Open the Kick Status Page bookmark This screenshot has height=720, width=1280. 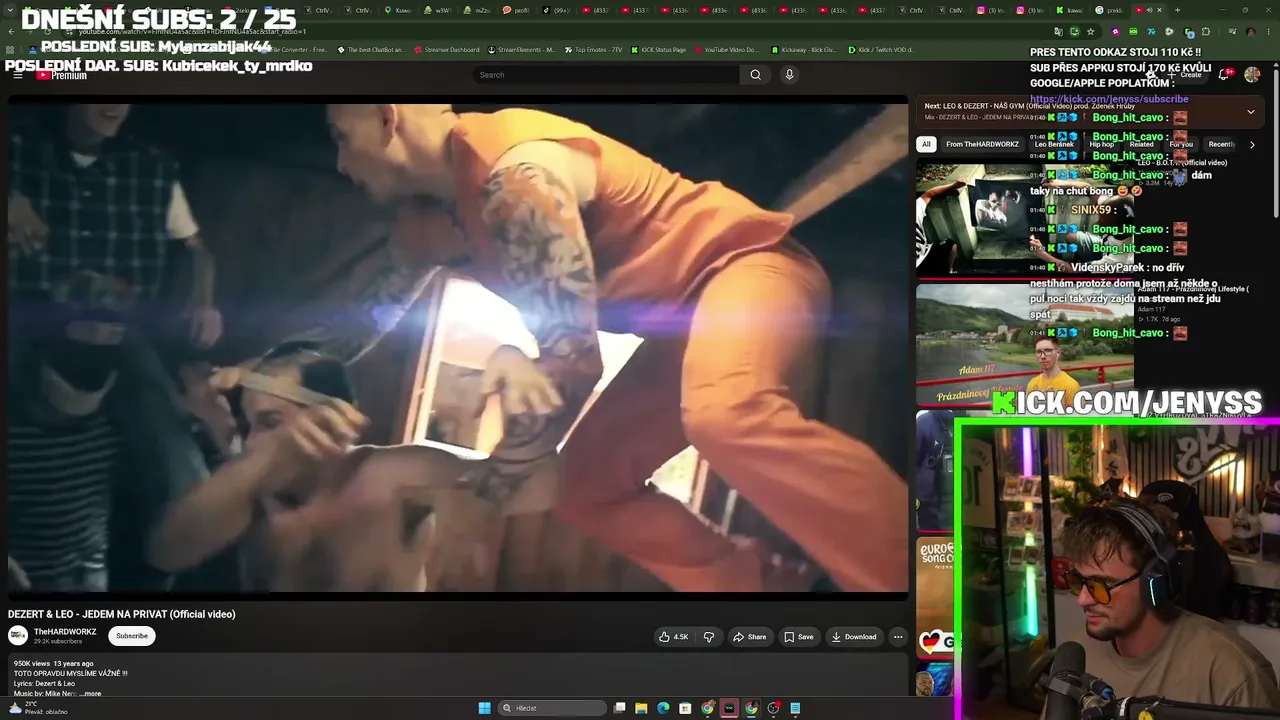660,50
